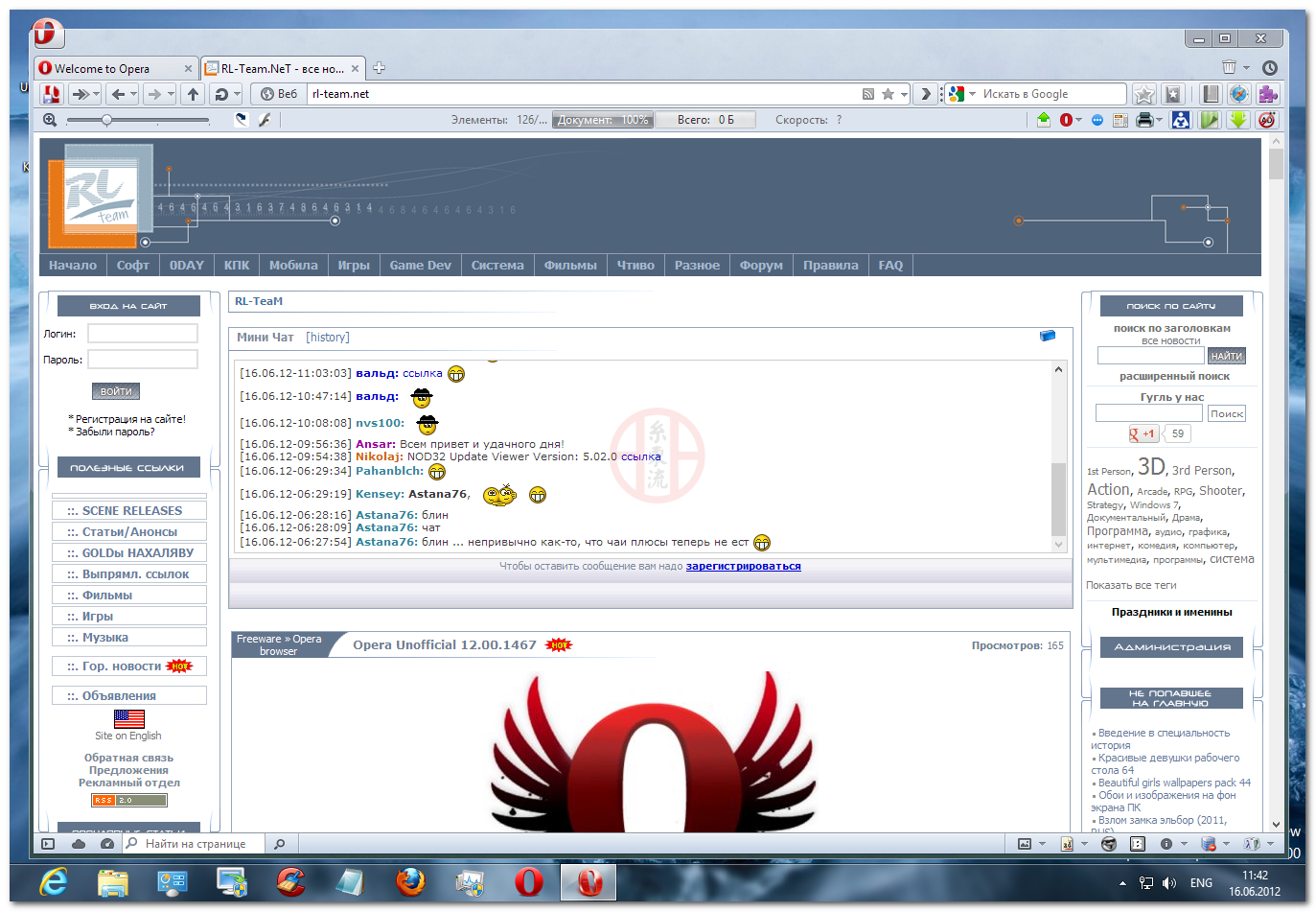
Task: Click the clock history icon near tab bar
Action: (1270, 68)
